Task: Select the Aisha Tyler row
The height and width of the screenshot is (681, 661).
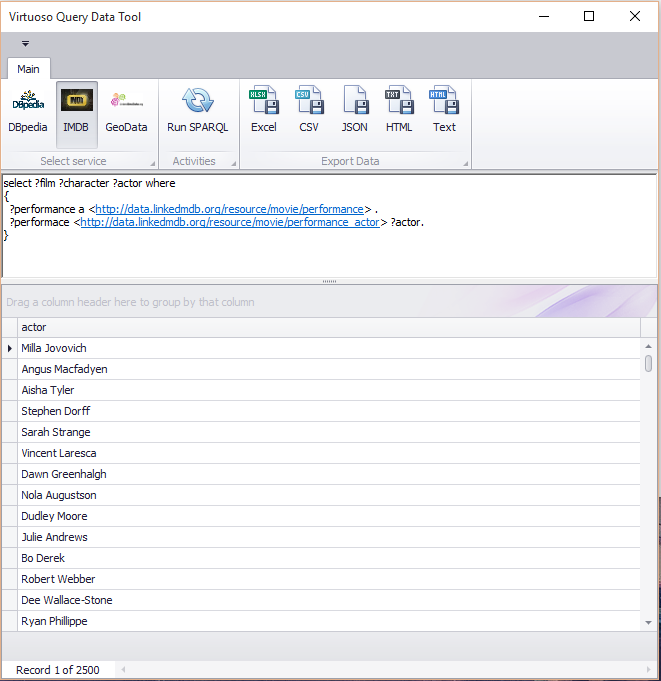Action: (329, 390)
